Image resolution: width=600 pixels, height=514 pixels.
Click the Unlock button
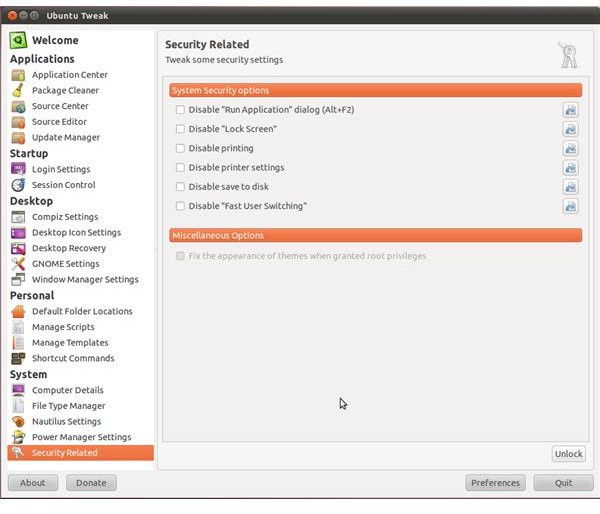pyautogui.click(x=569, y=454)
